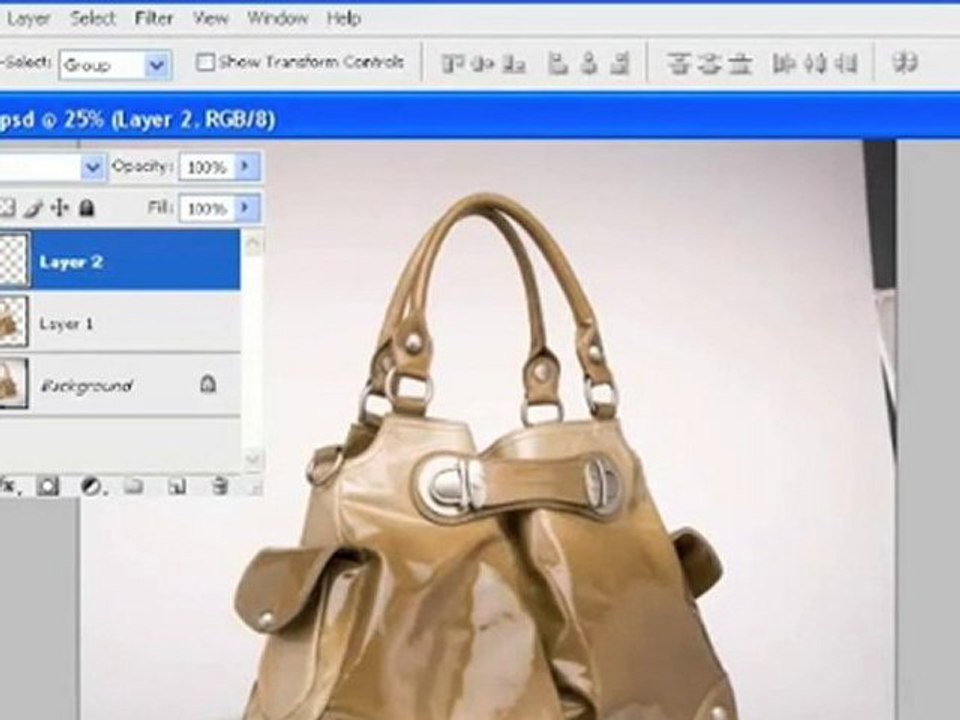Click the auto-align layers icon
The image size is (960, 720).
click(x=904, y=62)
